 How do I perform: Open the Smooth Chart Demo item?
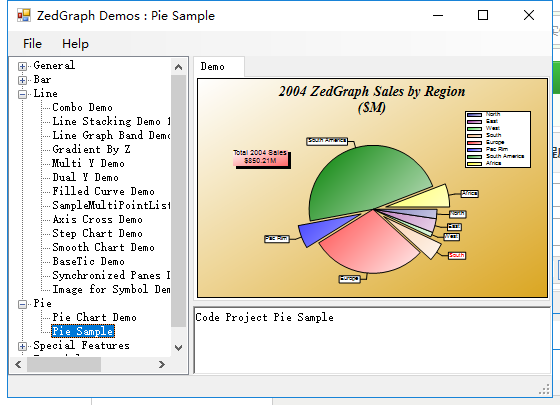pos(104,248)
